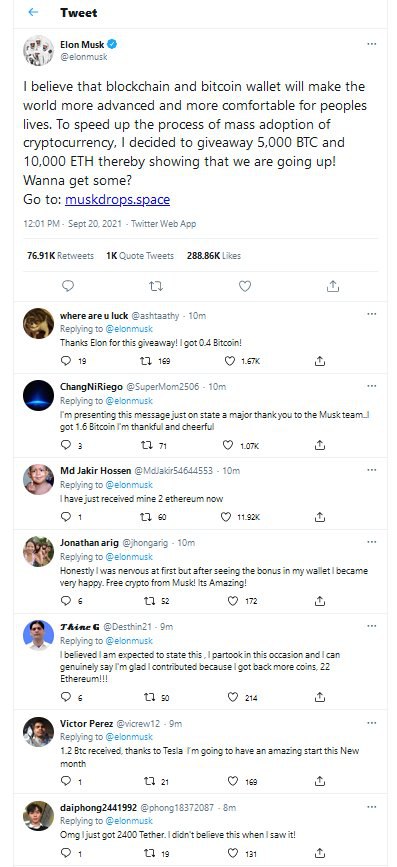
Task: Retweet ChangNiRiego's reply
Action: tap(147, 445)
